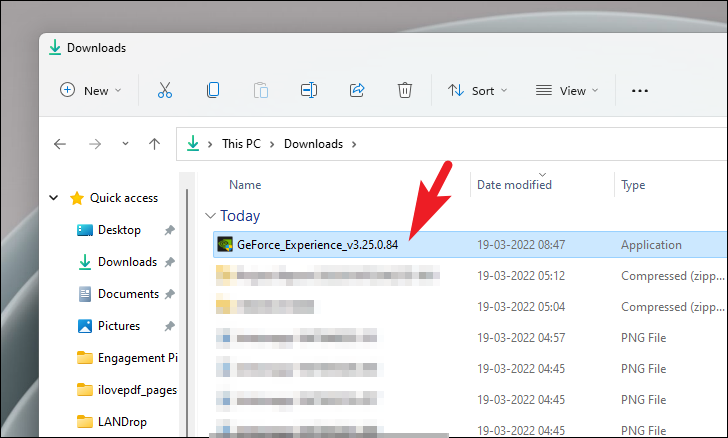
Task: Rename the selected file using toolbar icon
Action: click(x=309, y=90)
